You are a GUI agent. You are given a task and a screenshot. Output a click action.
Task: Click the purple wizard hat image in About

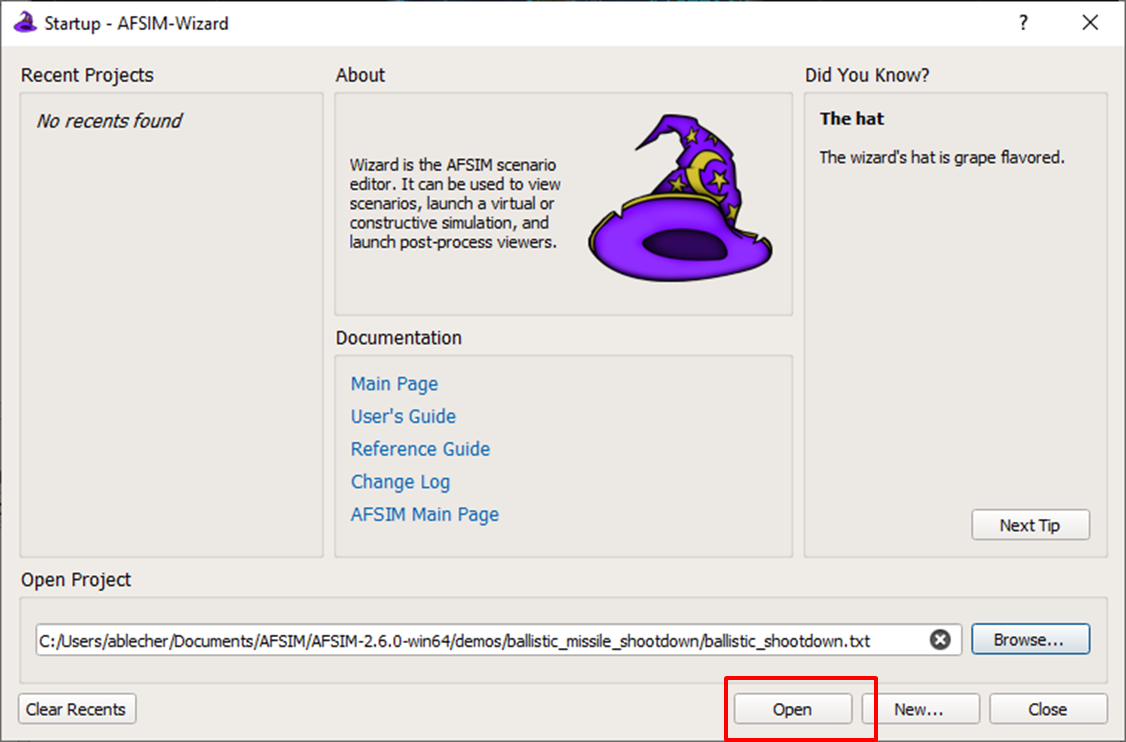(x=681, y=198)
